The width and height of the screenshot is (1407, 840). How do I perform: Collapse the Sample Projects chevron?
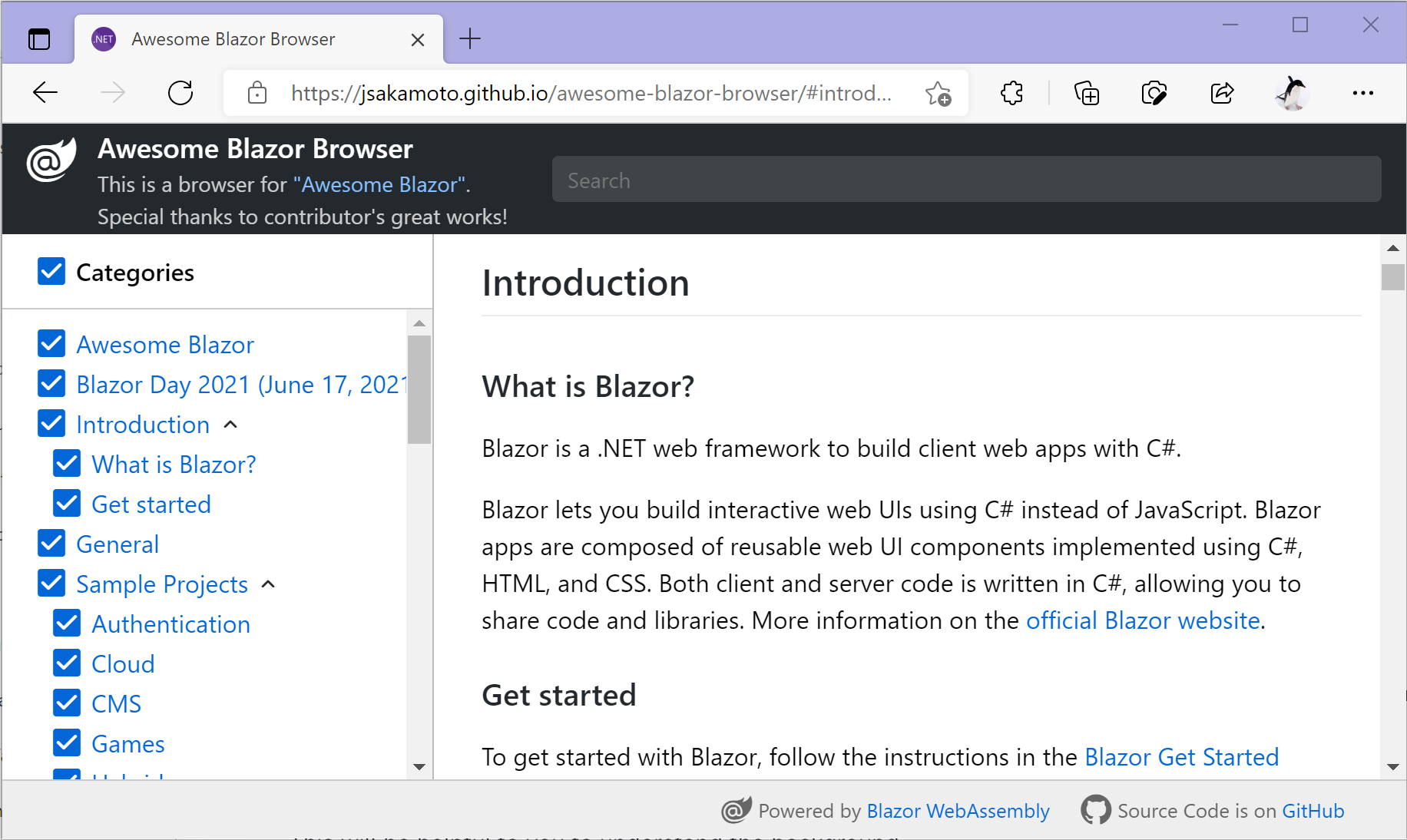tap(267, 584)
